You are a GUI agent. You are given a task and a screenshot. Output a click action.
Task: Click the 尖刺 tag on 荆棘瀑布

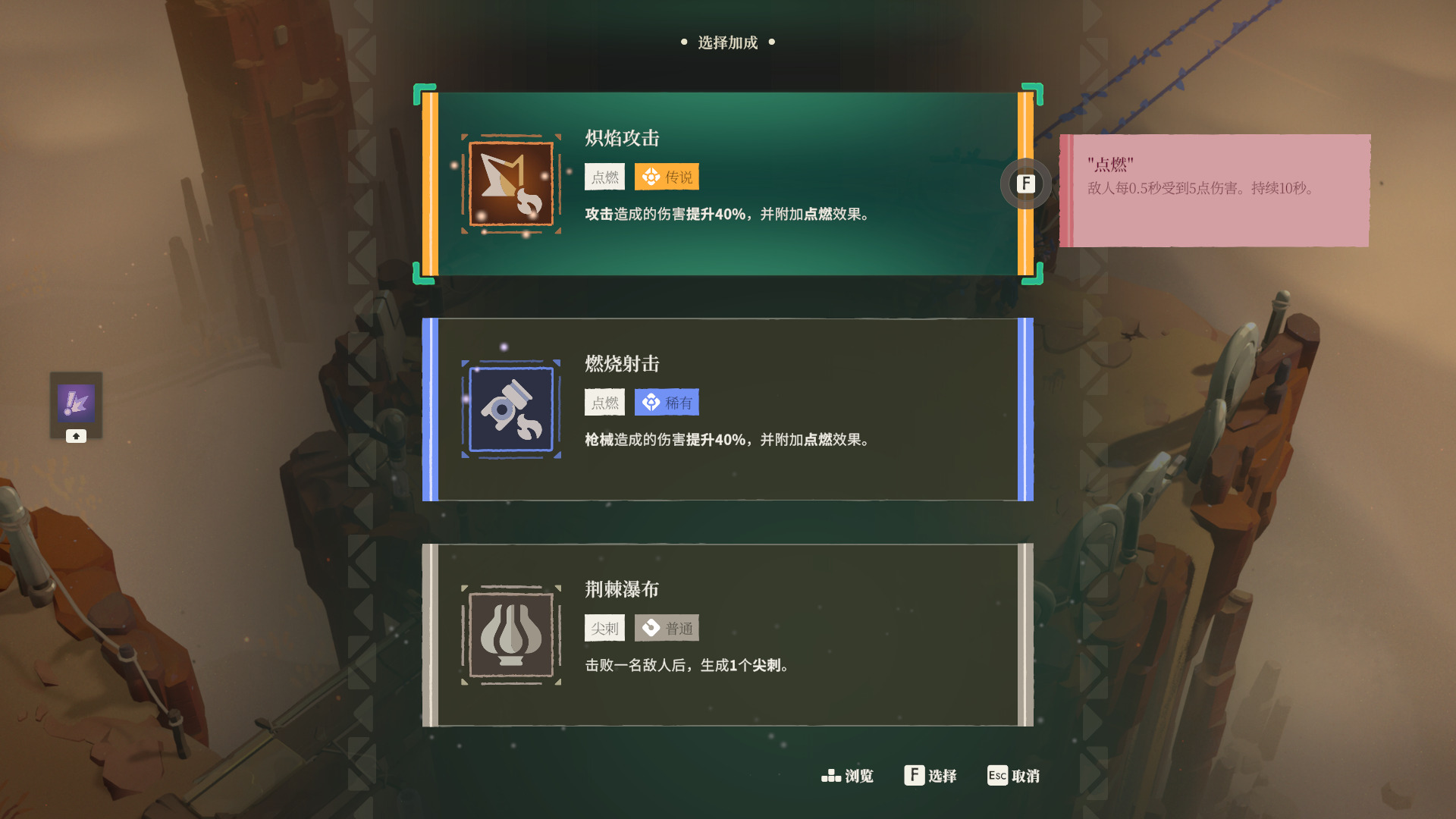[604, 628]
